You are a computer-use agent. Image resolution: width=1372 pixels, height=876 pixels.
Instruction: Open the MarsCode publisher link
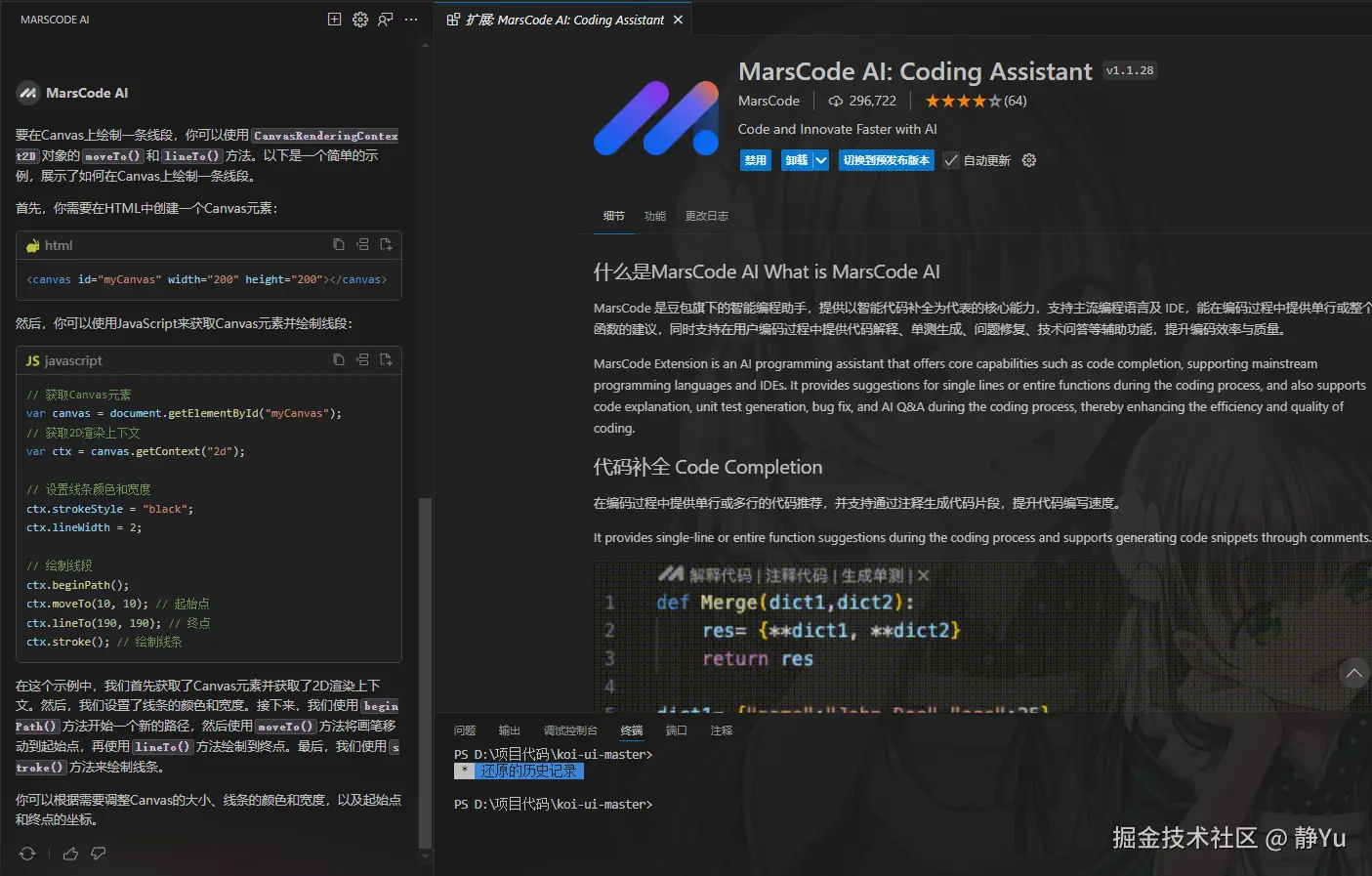[769, 101]
